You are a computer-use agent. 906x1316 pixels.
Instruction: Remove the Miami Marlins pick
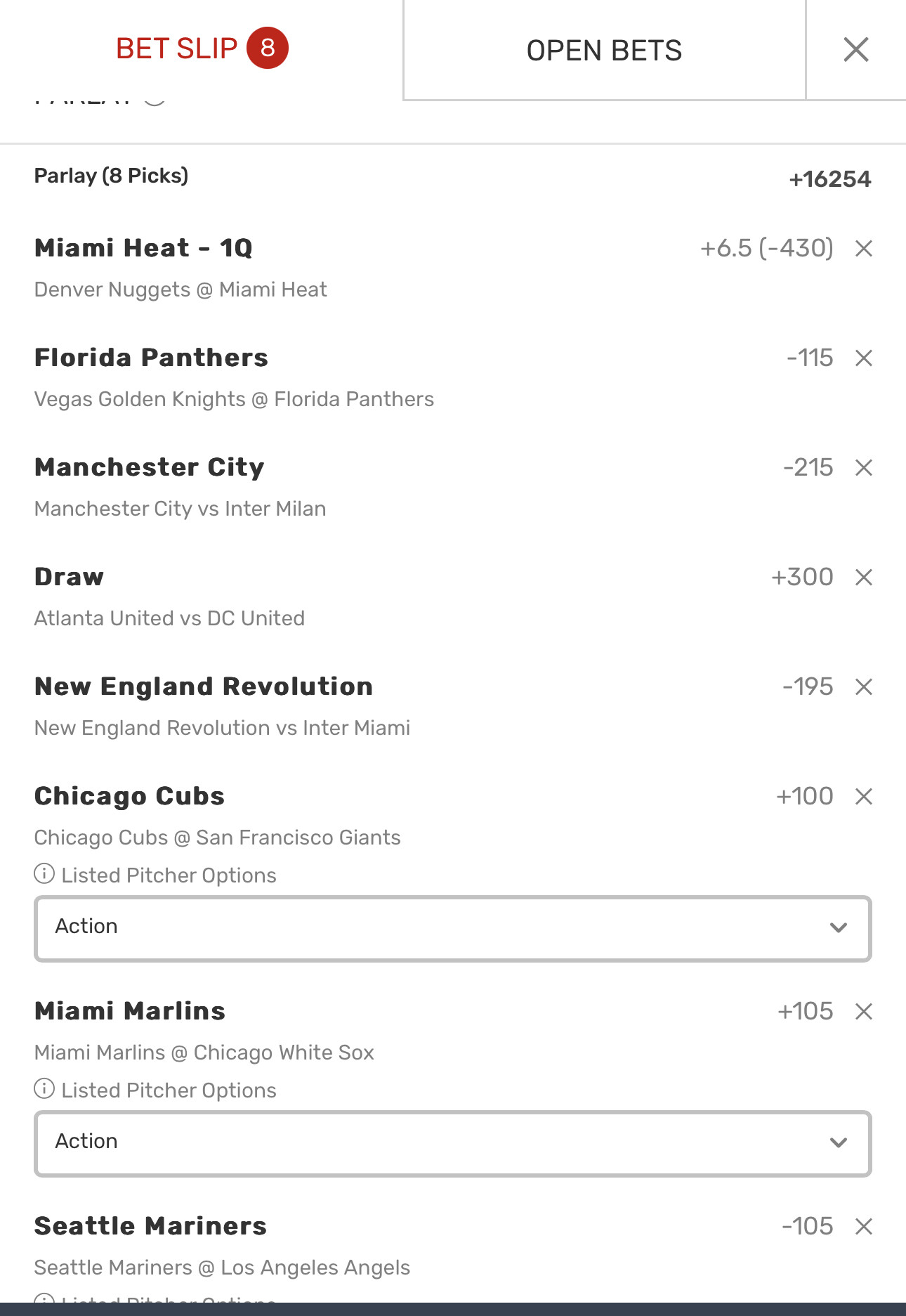(x=863, y=1011)
